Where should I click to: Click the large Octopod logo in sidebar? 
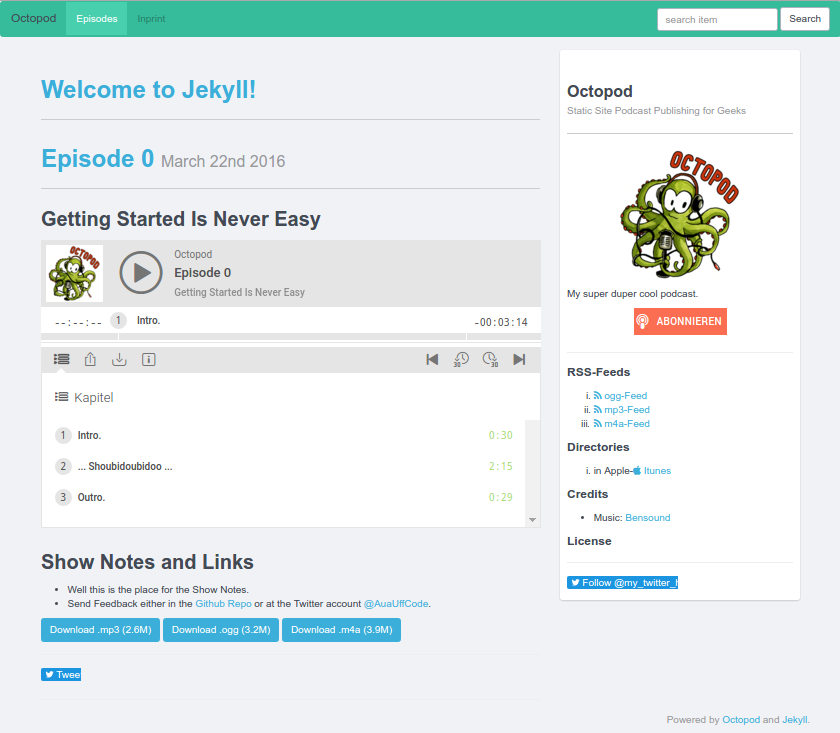point(680,214)
